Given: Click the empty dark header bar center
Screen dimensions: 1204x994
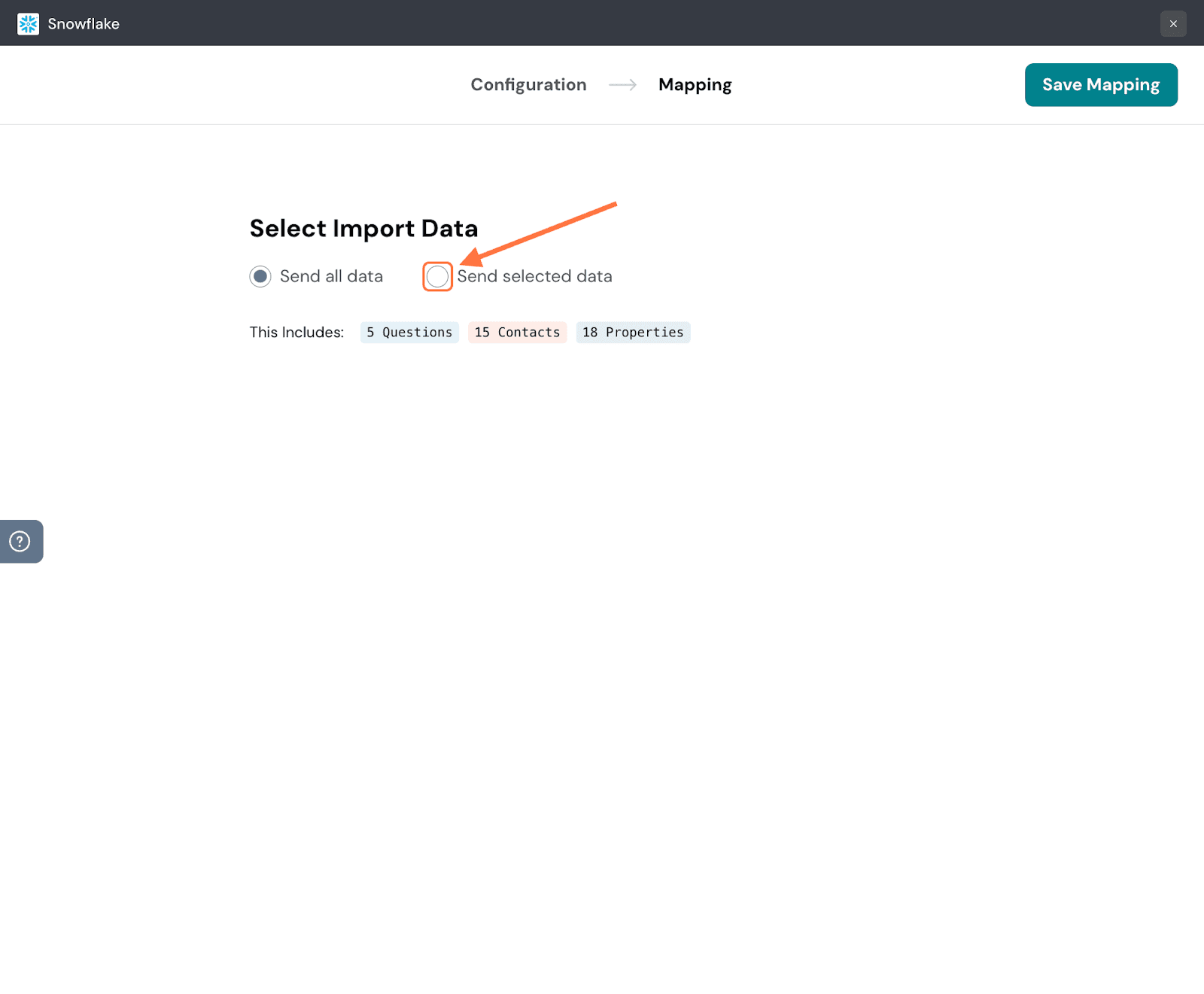Looking at the screenshot, I should point(602,23).
